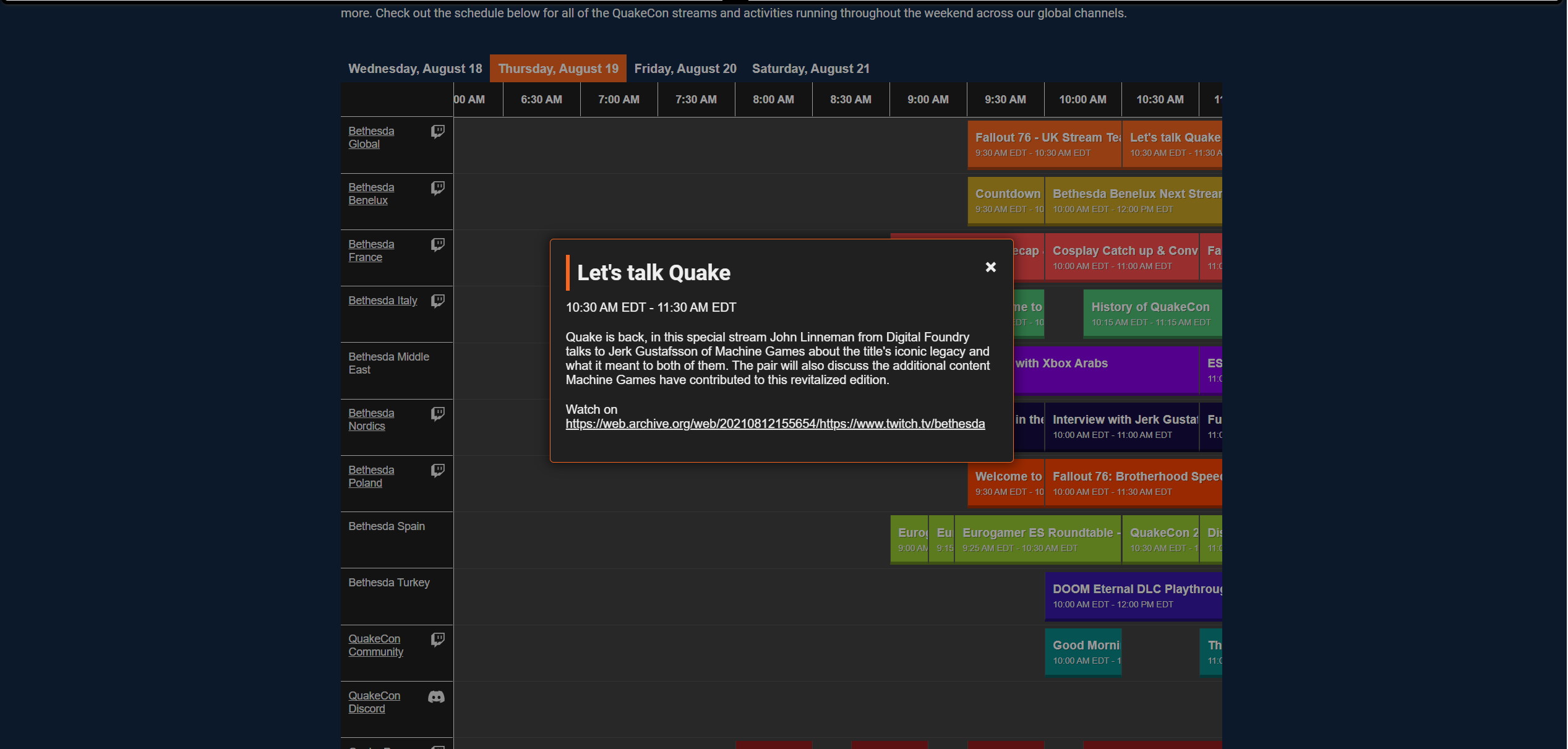
Task: Click Twitch icon next to Bethesda Italy
Action: click(x=437, y=301)
